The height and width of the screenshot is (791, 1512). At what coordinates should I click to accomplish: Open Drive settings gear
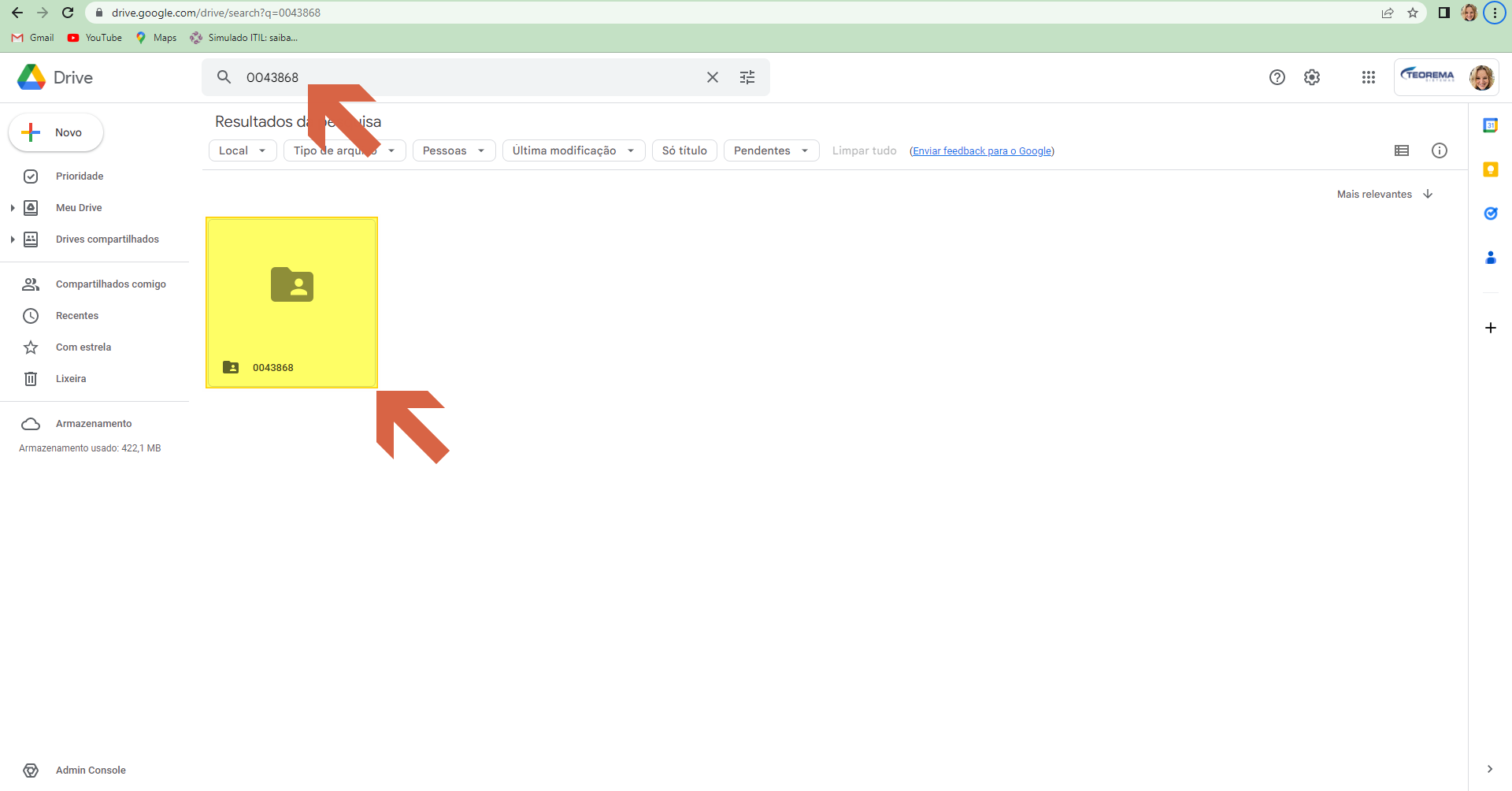coord(1312,77)
